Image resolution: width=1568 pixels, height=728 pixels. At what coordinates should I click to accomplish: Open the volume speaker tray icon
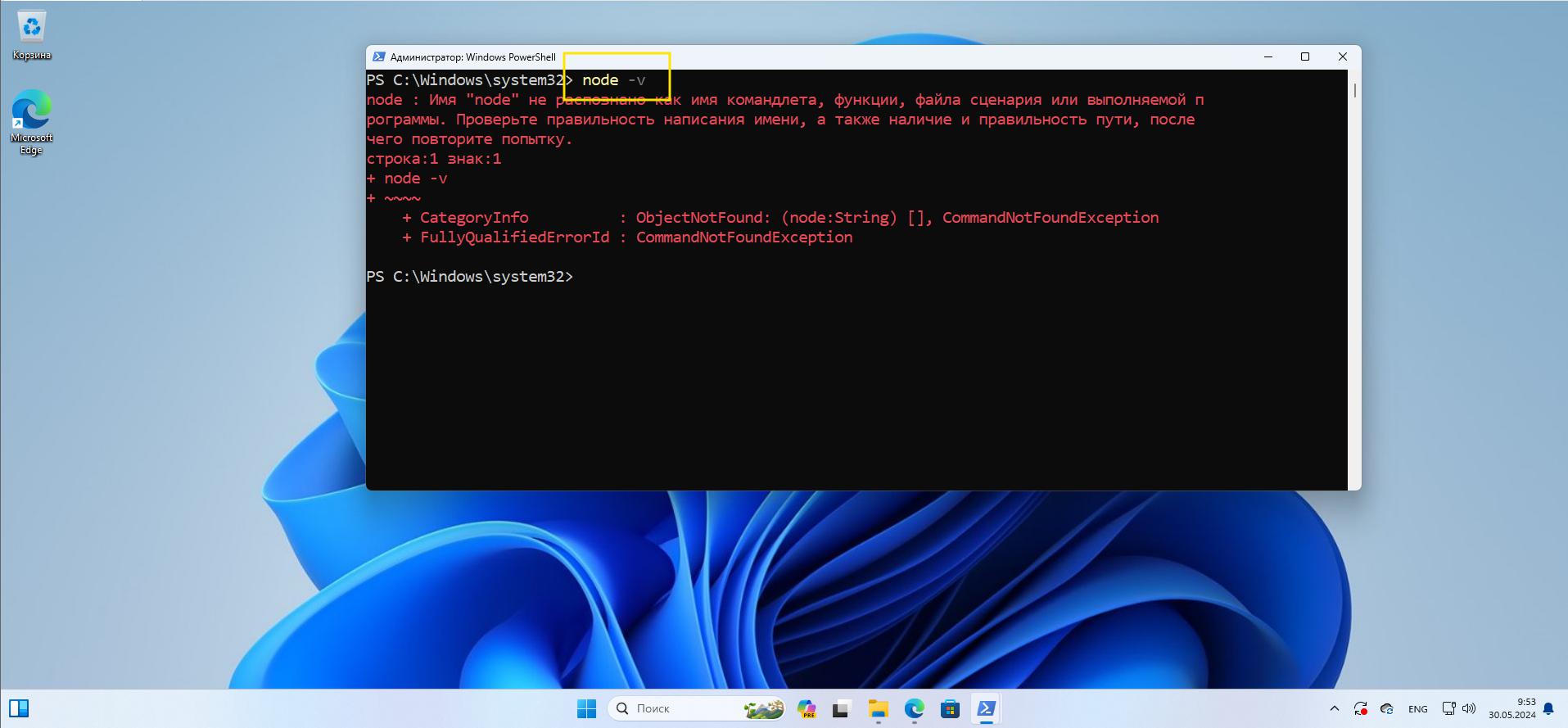tap(1469, 708)
